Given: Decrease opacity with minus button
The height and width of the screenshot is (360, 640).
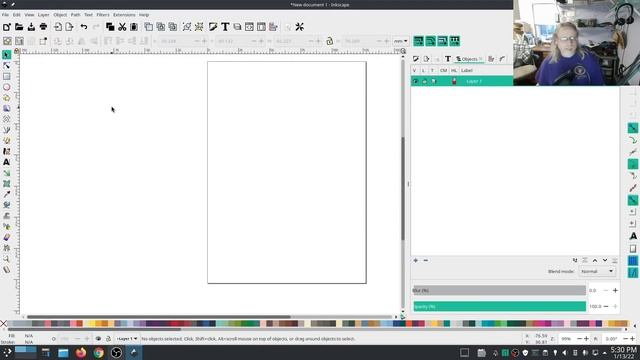Looking at the screenshot, I should click(x=606, y=307).
